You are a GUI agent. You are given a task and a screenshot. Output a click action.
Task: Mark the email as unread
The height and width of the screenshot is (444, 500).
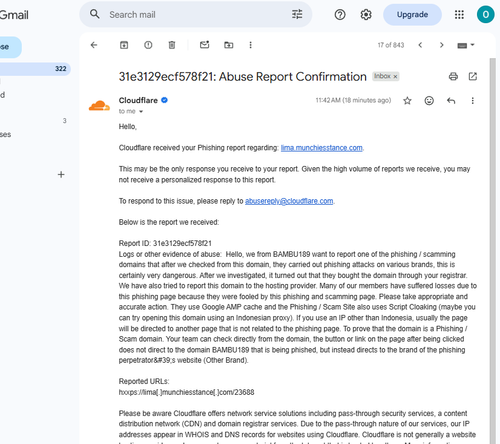204,45
